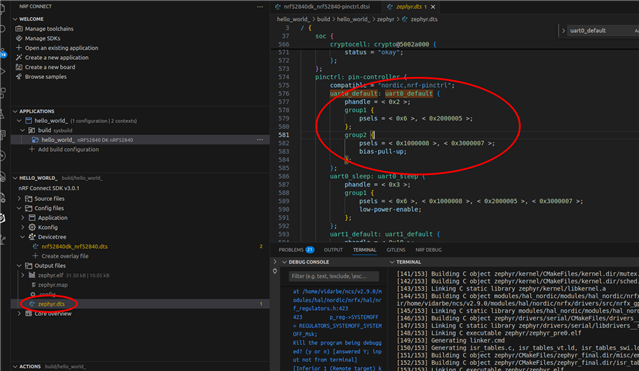Click the debug console filter input
The height and width of the screenshot is (371, 639).
point(333,276)
